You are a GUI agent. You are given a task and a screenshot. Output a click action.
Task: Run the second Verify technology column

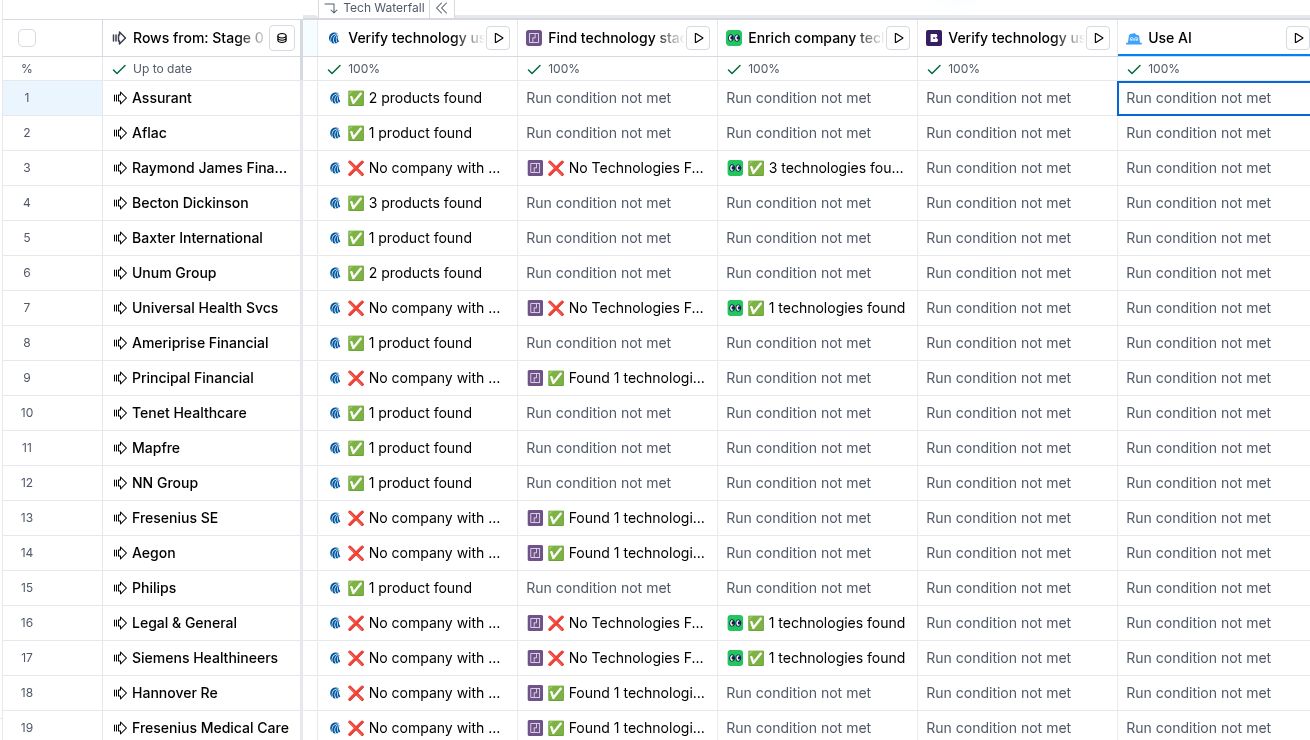tap(1099, 38)
